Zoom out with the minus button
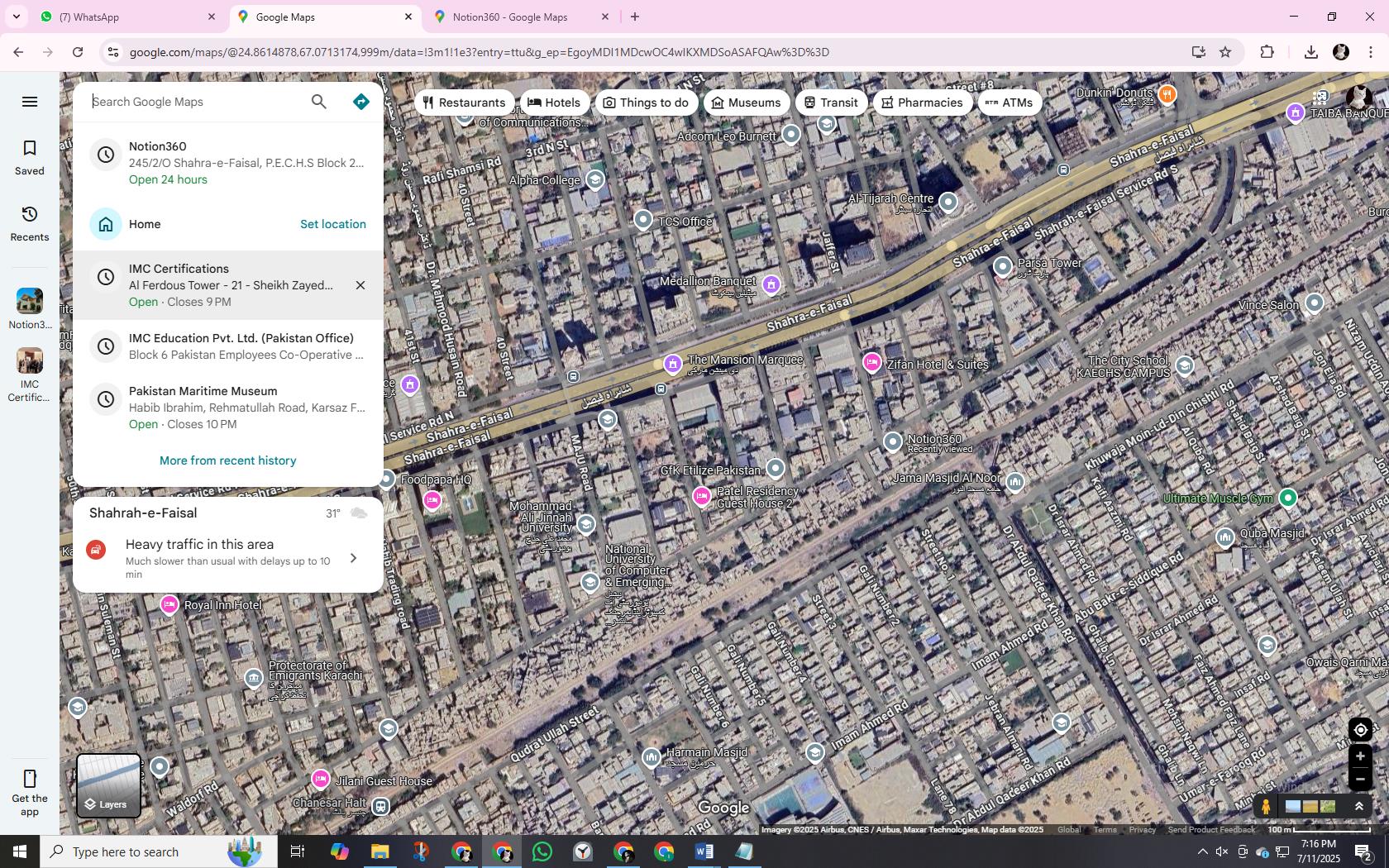This screenshot has width=1389, height=868. [x=1360, y=779]
